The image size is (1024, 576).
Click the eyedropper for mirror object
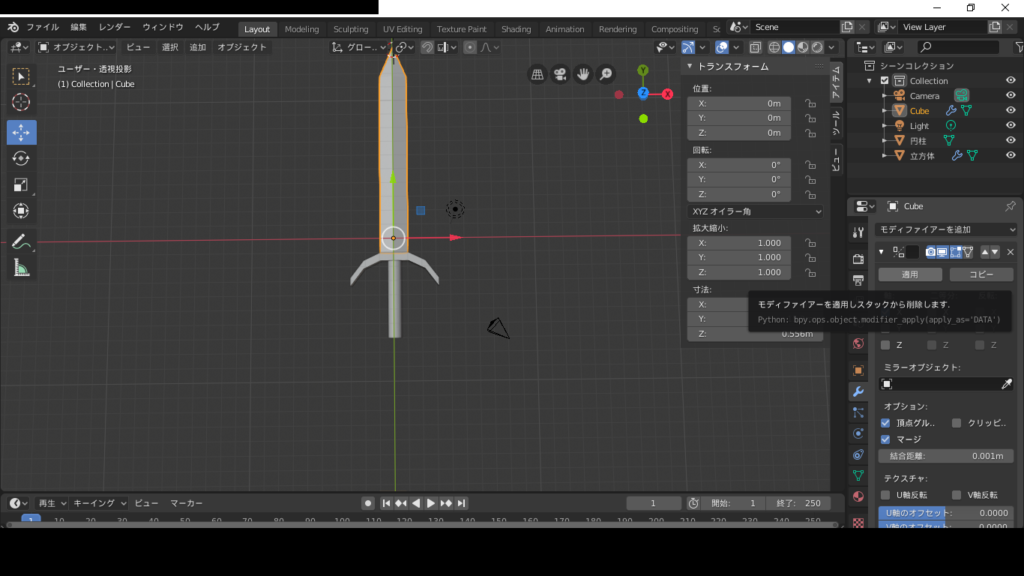tap(1007, 384)
